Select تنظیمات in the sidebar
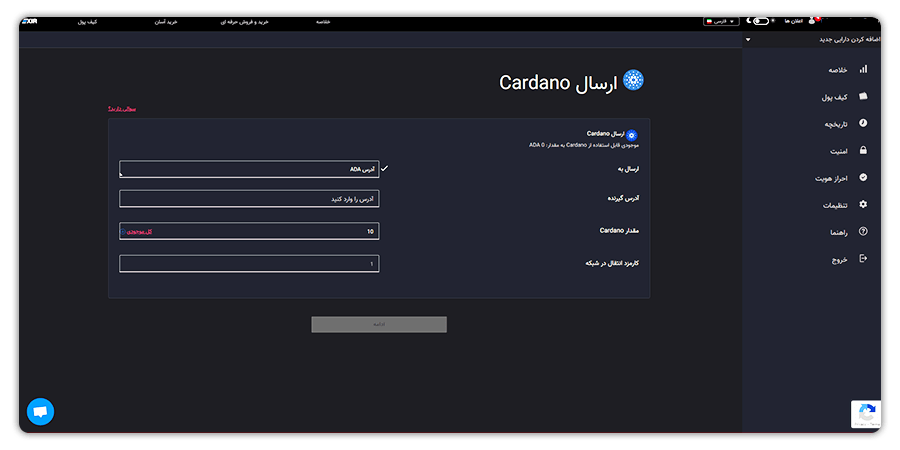This screenshot has height=450, width=900. pos(835,205)
